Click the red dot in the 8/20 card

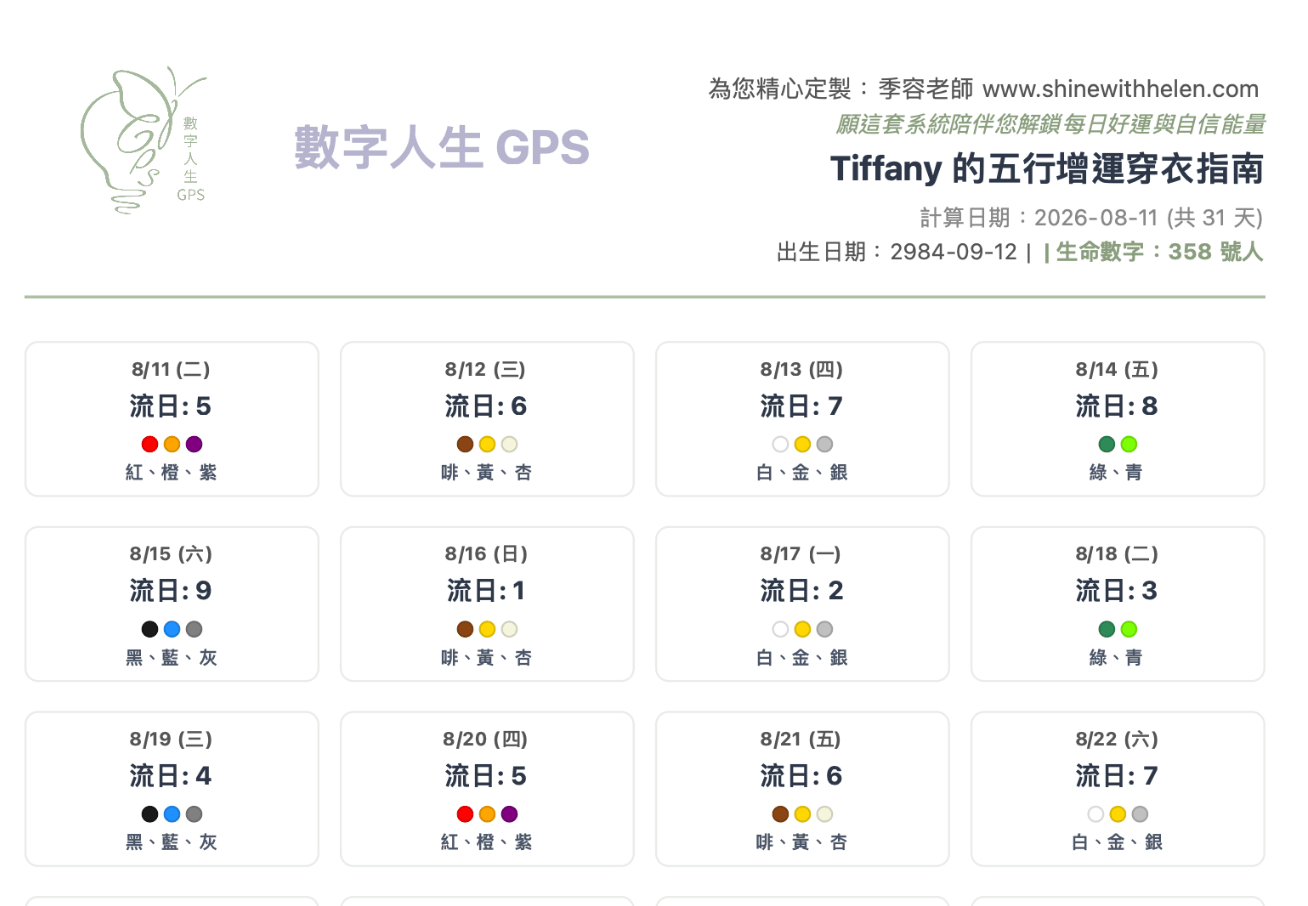(x=465, y=814)
